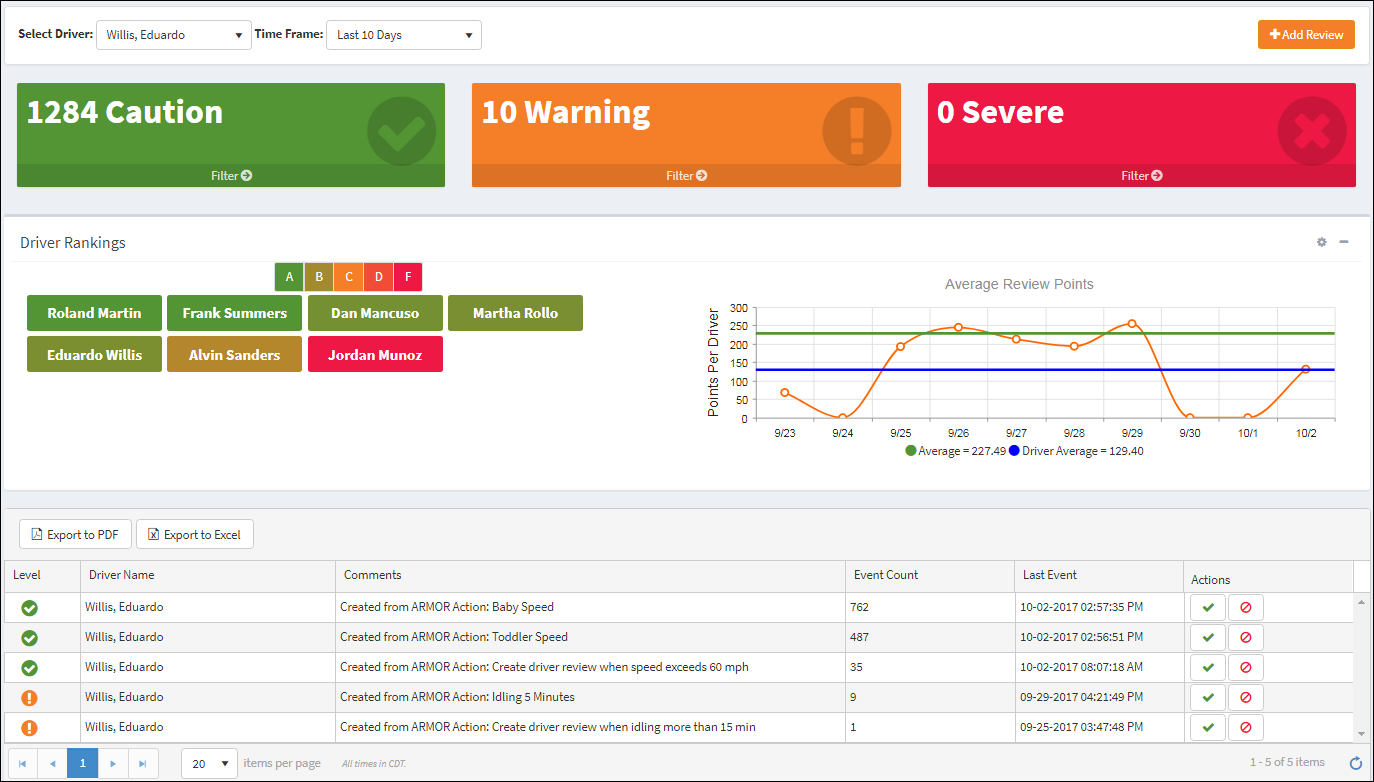Toggle the Driver Average legend entry
This screenshot has width=1374, height=782.
(x=1076, y=451)
